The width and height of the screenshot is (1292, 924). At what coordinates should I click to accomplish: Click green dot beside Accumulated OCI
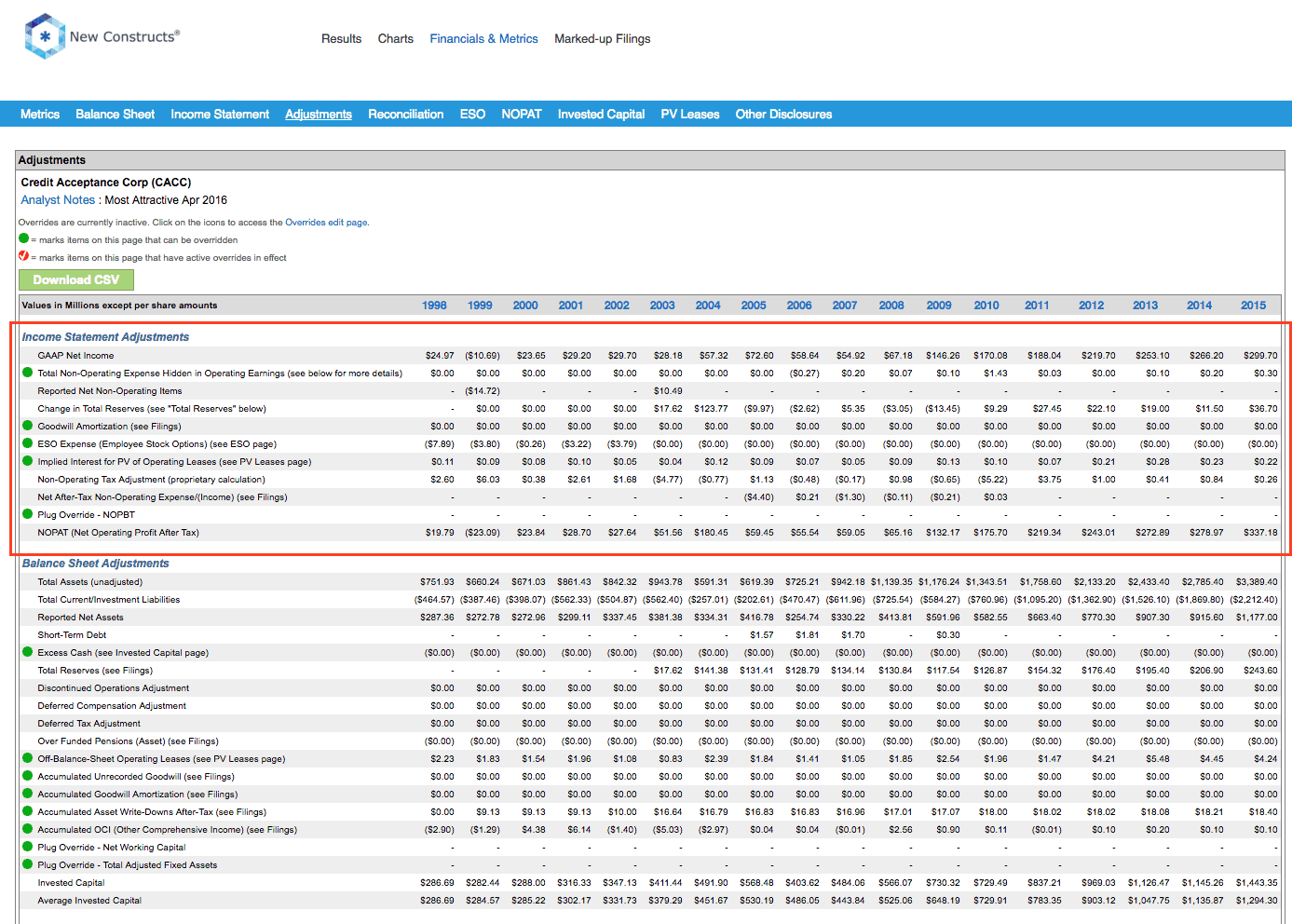point(28,829)
